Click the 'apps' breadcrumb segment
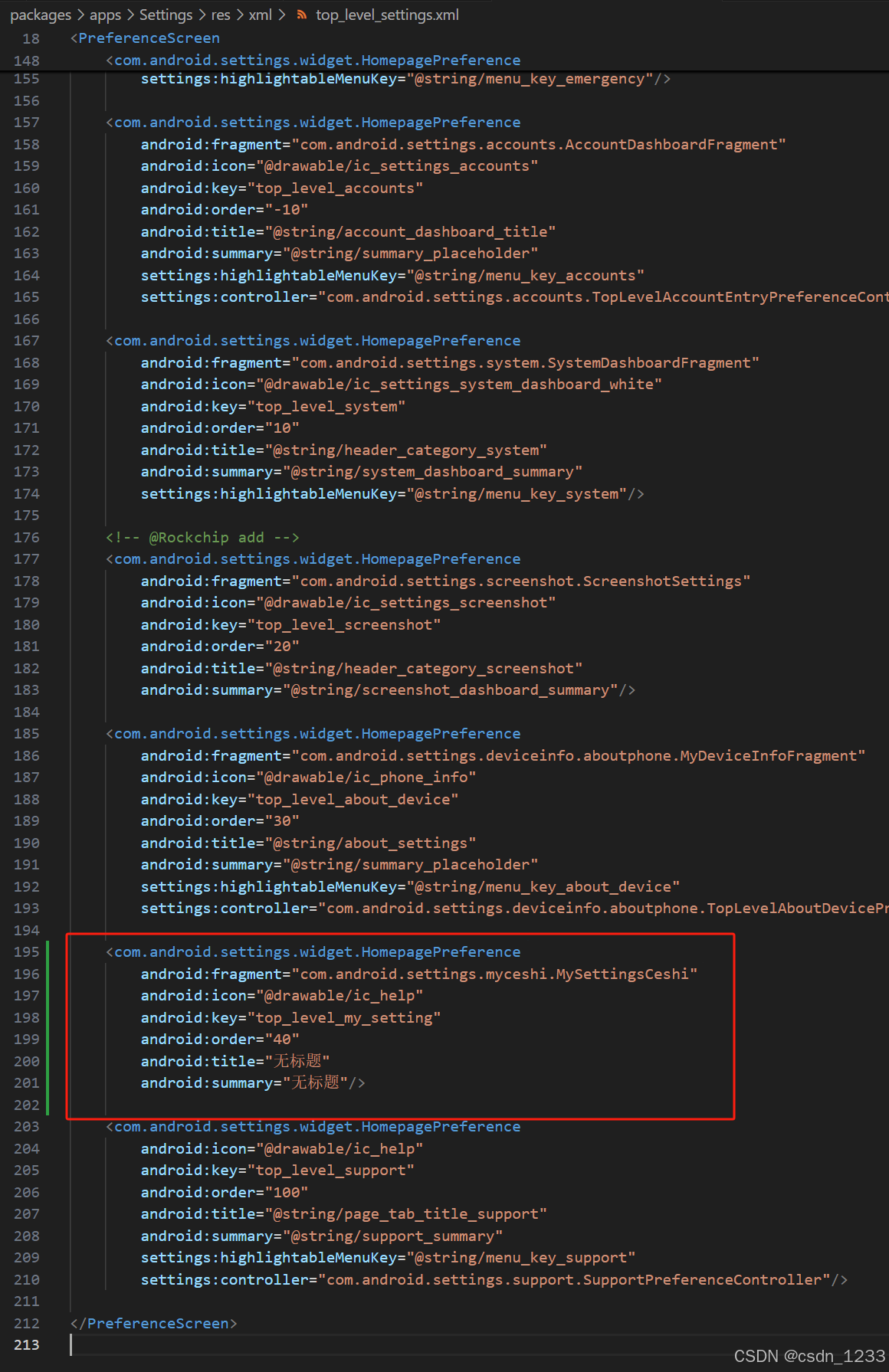This screenshot has height=1372, width=889. [x=105, y=15]
